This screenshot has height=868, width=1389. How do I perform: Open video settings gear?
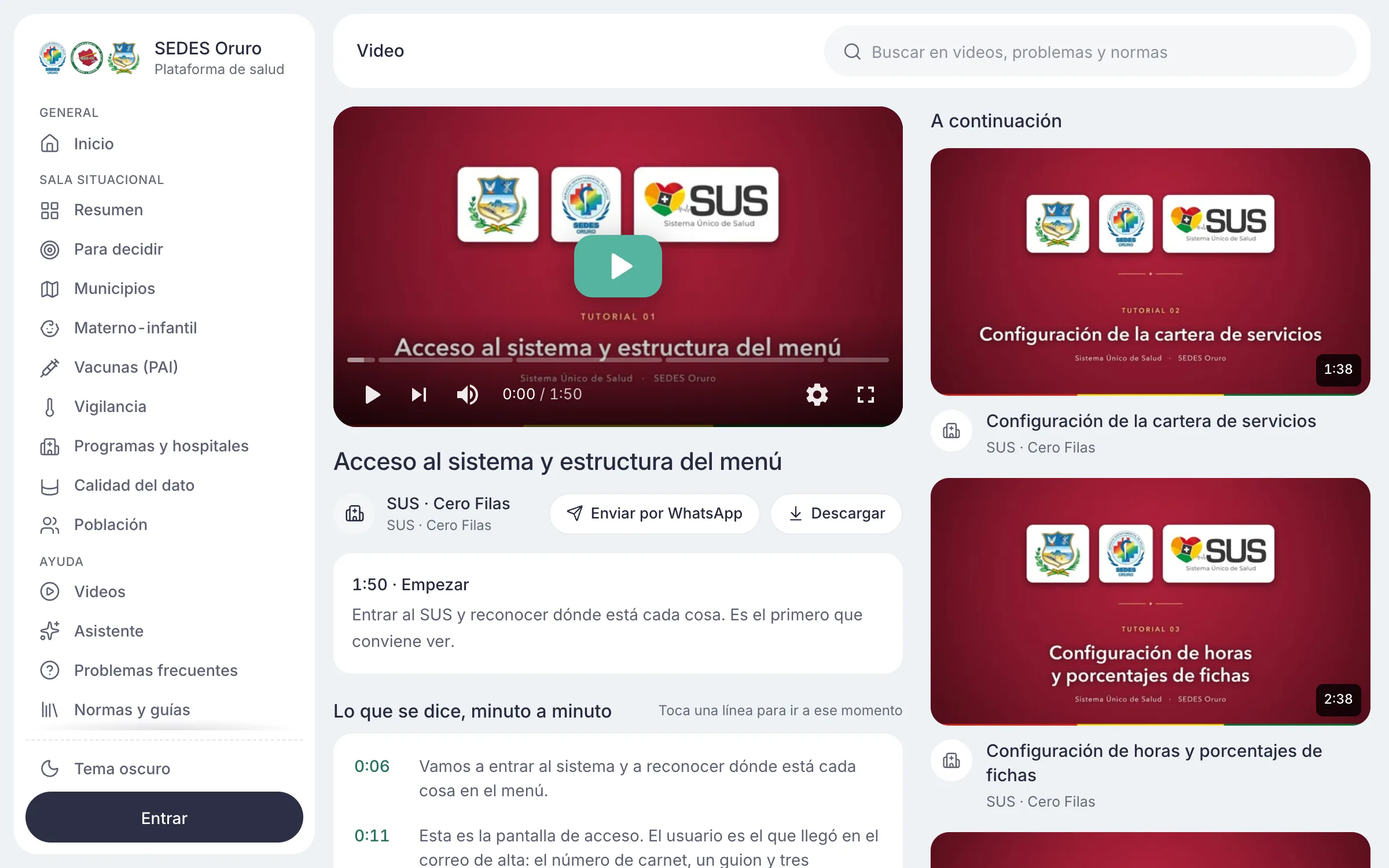pos(817,395)
